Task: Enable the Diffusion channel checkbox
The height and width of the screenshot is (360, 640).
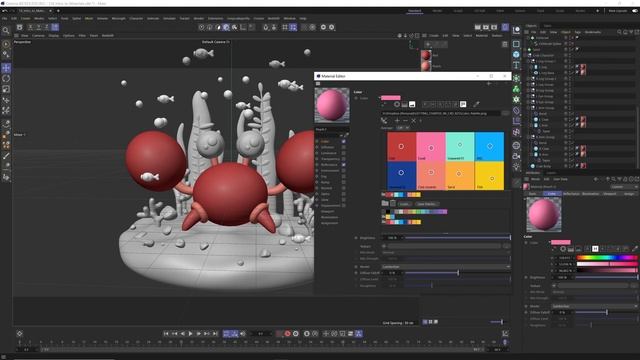Action: [x=344, y=147]
